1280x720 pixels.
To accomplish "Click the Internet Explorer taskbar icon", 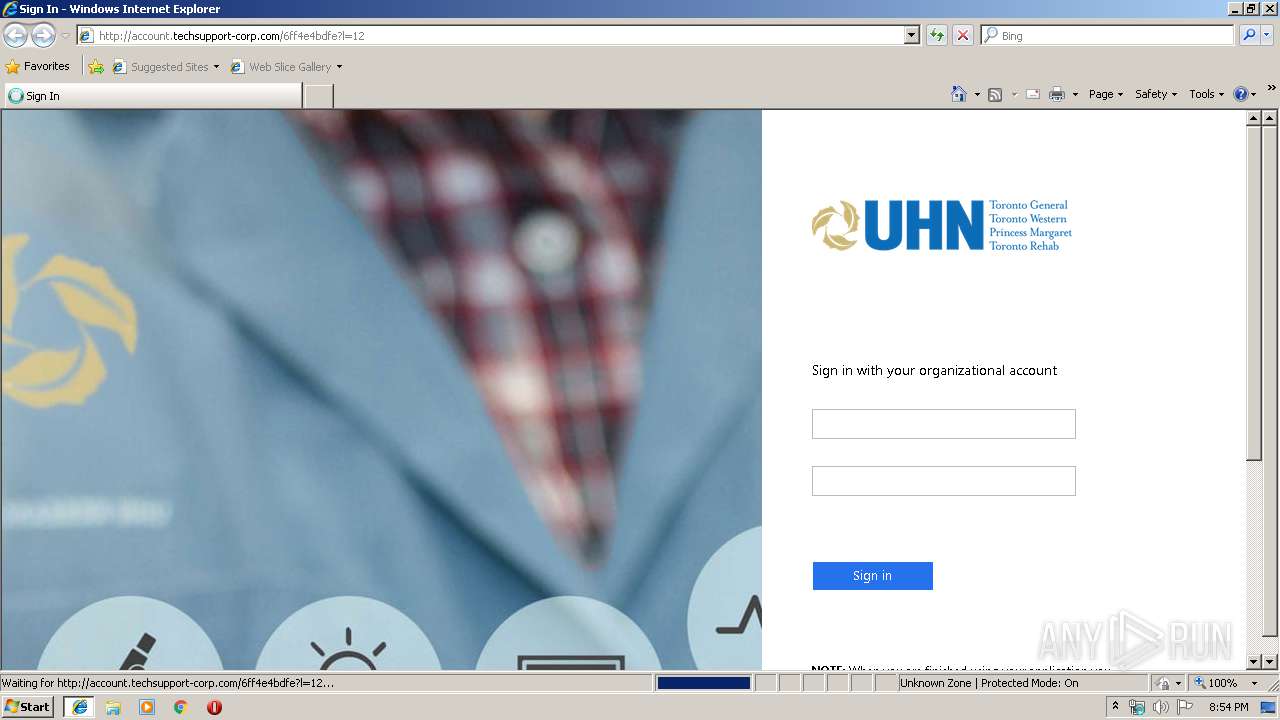I will (x=79, y=707).
